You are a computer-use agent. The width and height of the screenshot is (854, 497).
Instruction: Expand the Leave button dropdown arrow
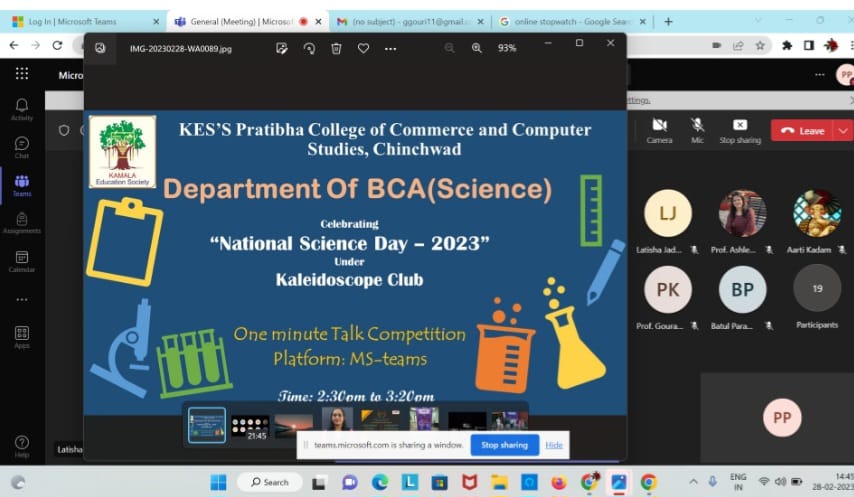[843, 130]
